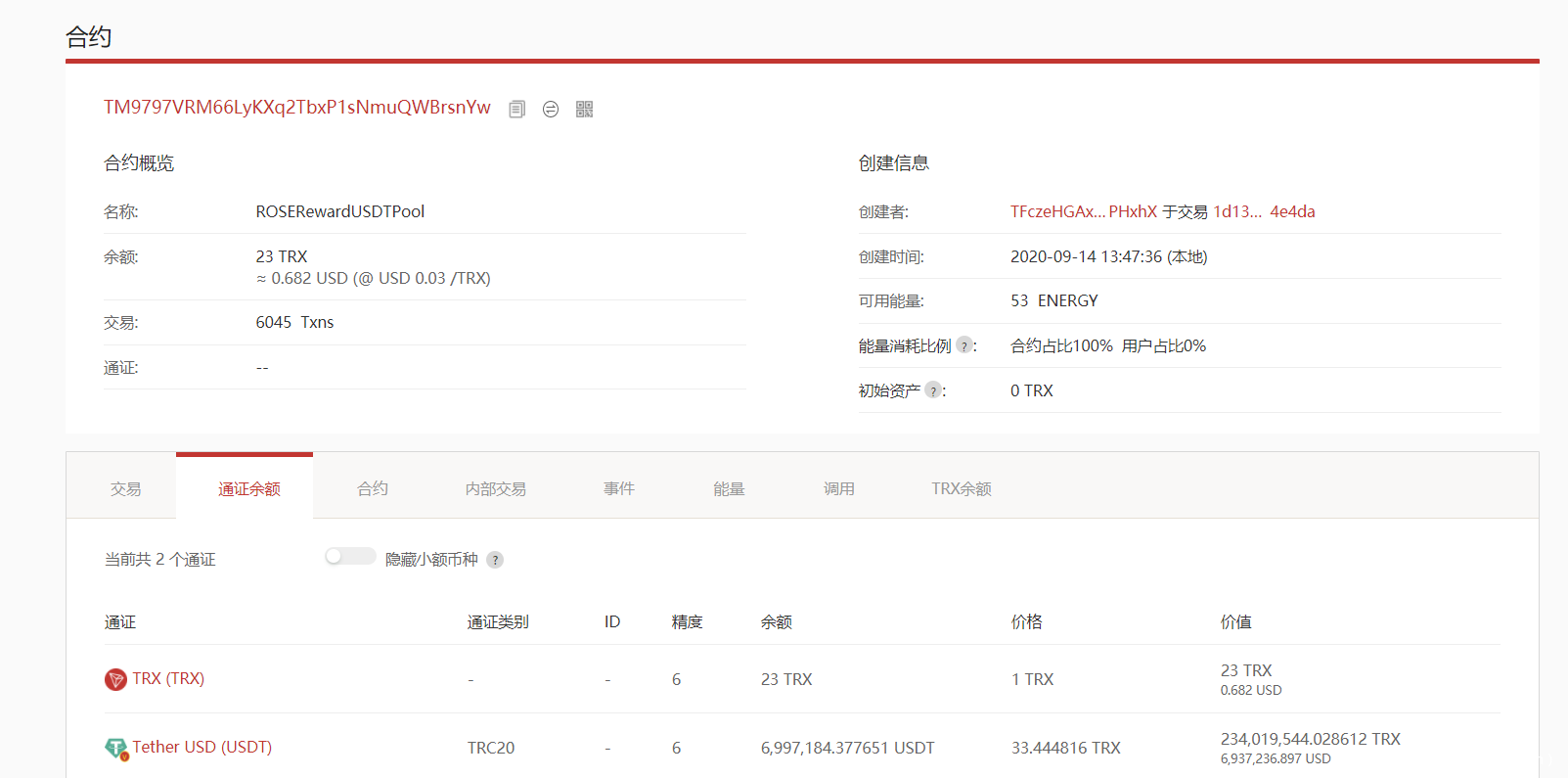Switch to the TRX余额 tab

coord(961,488)
